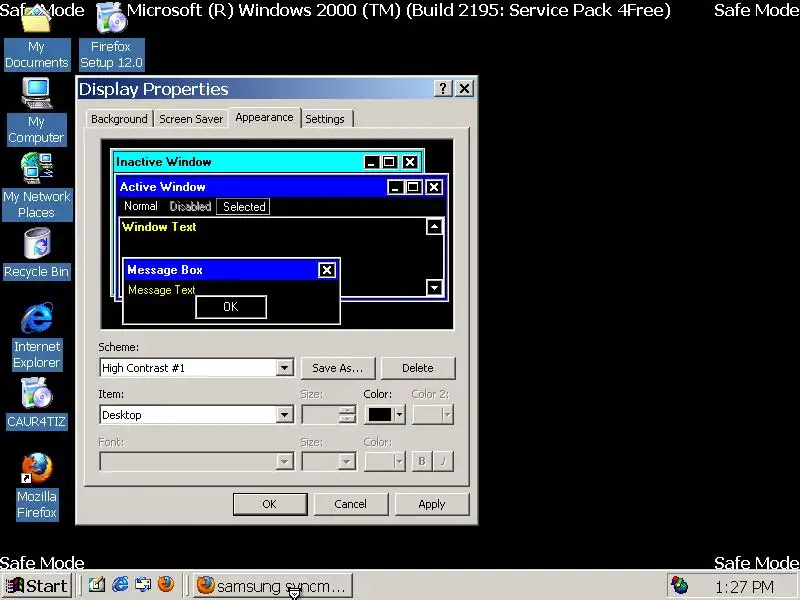Click the preview scrollbar down arrow
The width and height of the screenshot is (800, 600).
434,288
